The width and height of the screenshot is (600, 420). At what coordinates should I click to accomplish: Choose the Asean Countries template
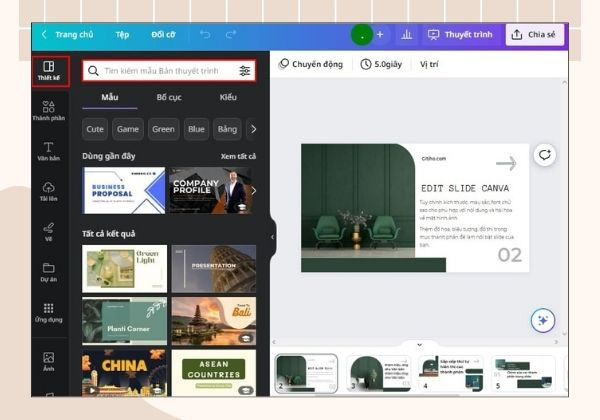214,373
